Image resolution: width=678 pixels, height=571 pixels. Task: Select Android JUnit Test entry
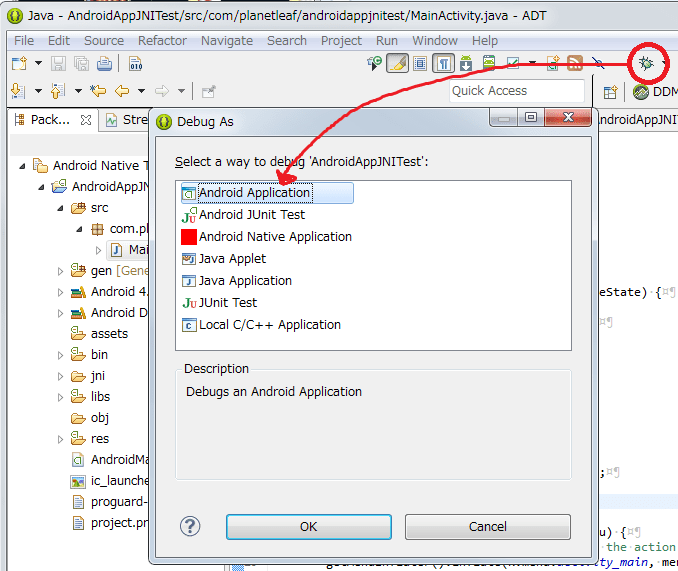243,215
